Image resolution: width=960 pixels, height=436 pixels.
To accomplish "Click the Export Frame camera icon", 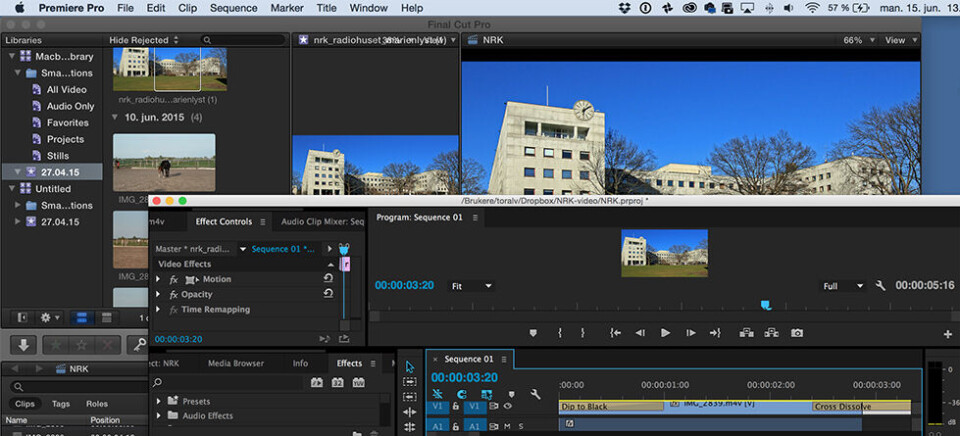I will click(x=797, y=333).
